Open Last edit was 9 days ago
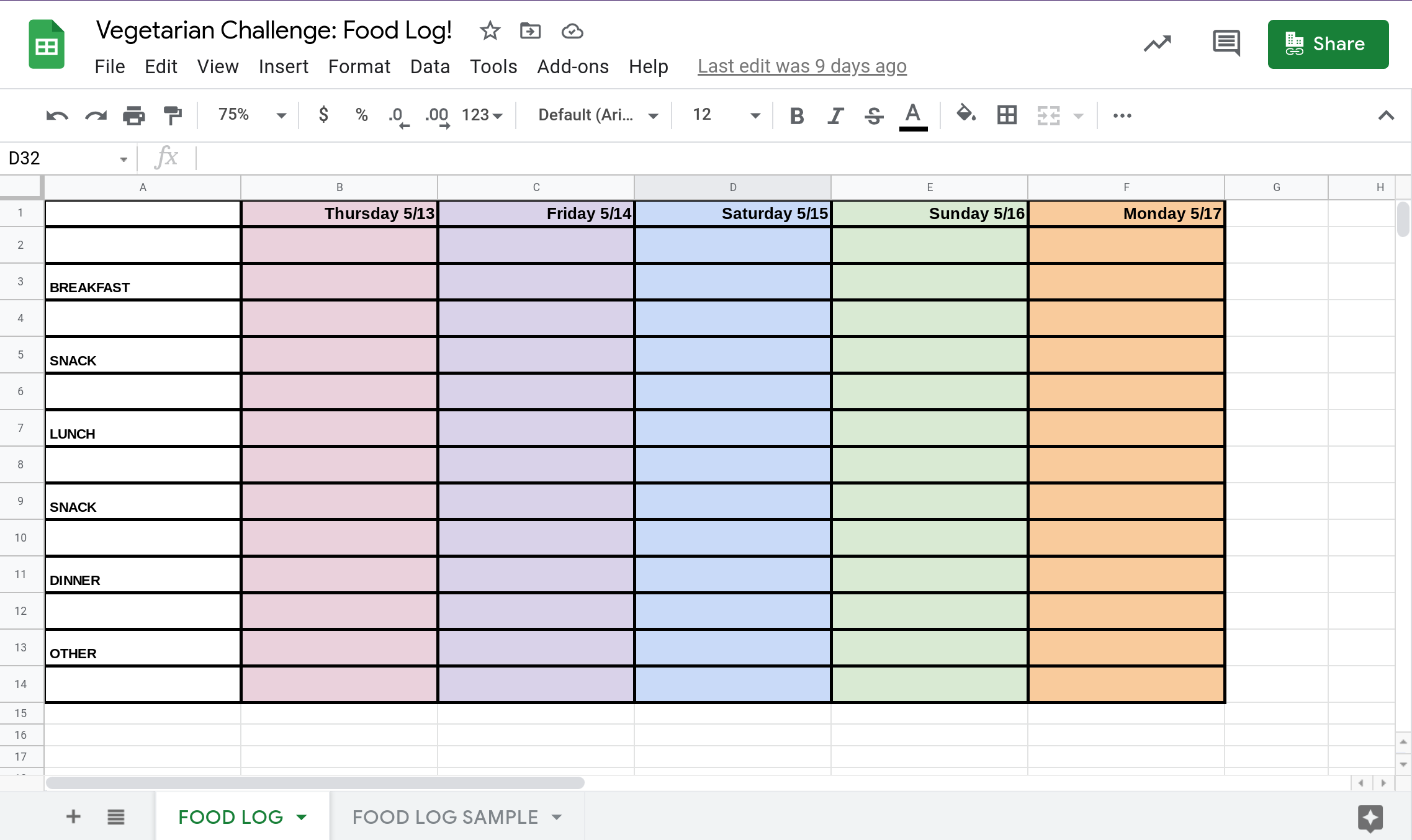The image size is (1412, 840). (x=802, y=66)
